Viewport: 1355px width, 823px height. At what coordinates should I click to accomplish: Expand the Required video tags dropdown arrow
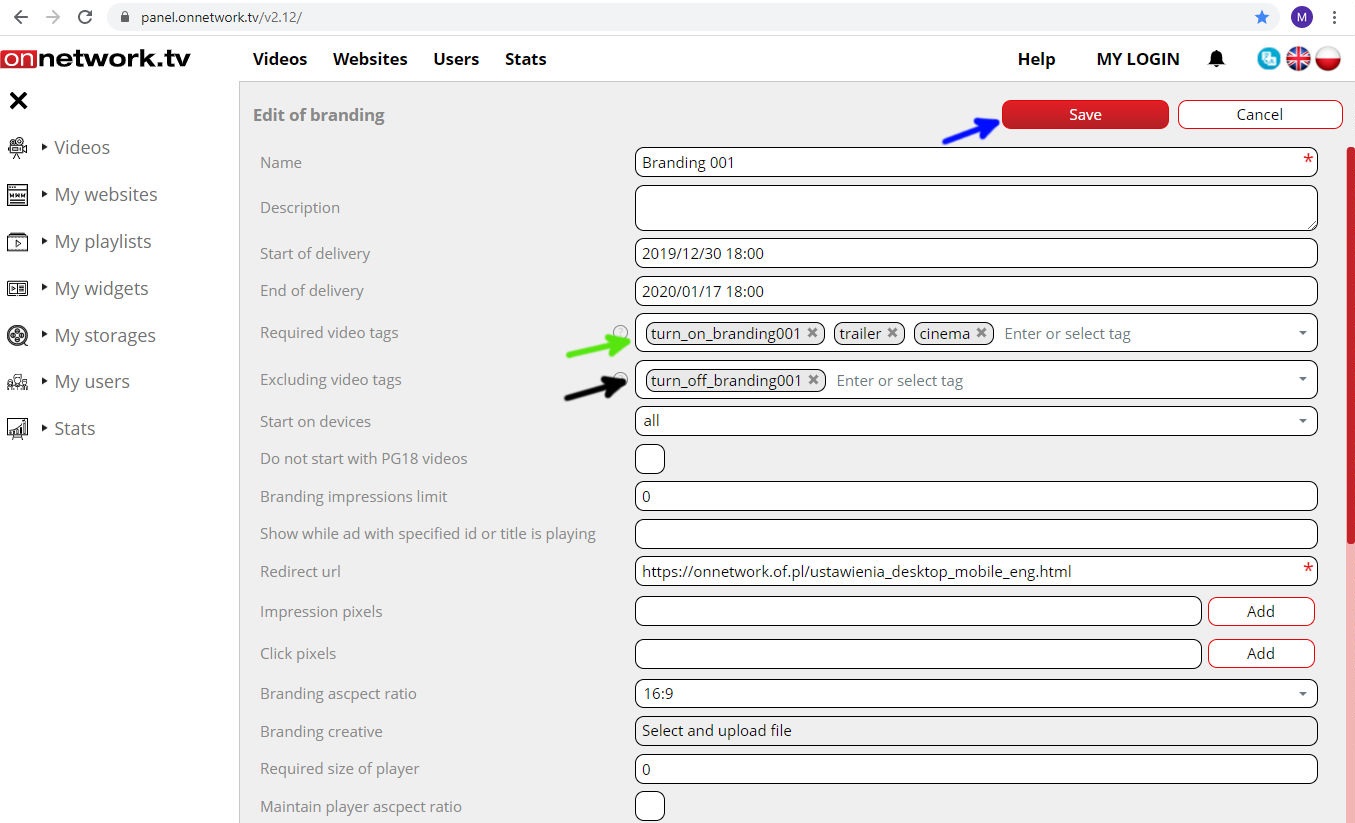pos(1302,333)
